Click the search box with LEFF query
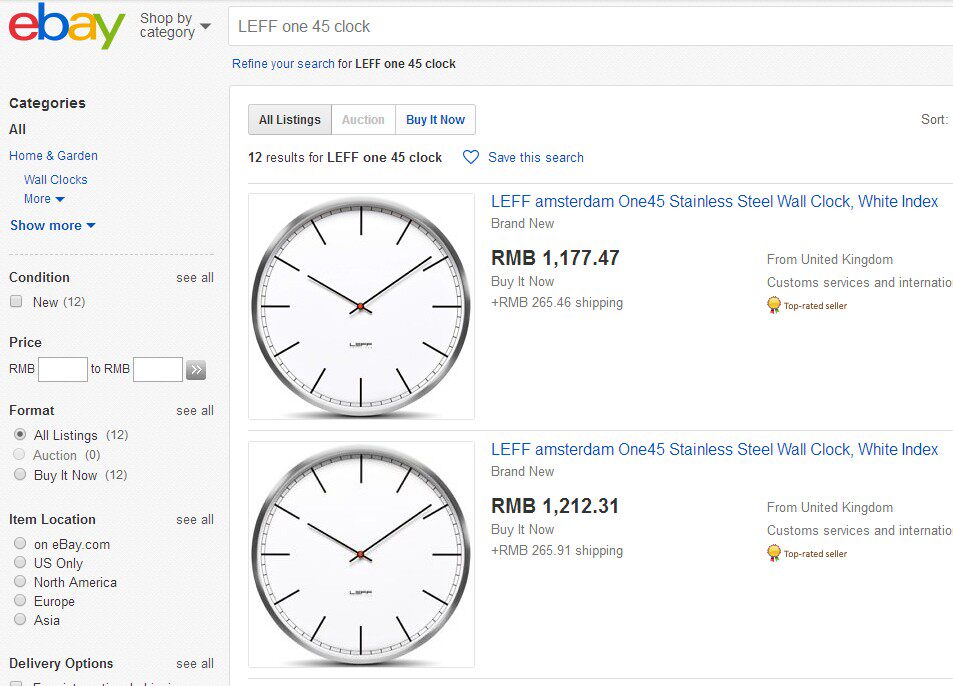Viewport: 953px width, 686px height. pos(590,27)
